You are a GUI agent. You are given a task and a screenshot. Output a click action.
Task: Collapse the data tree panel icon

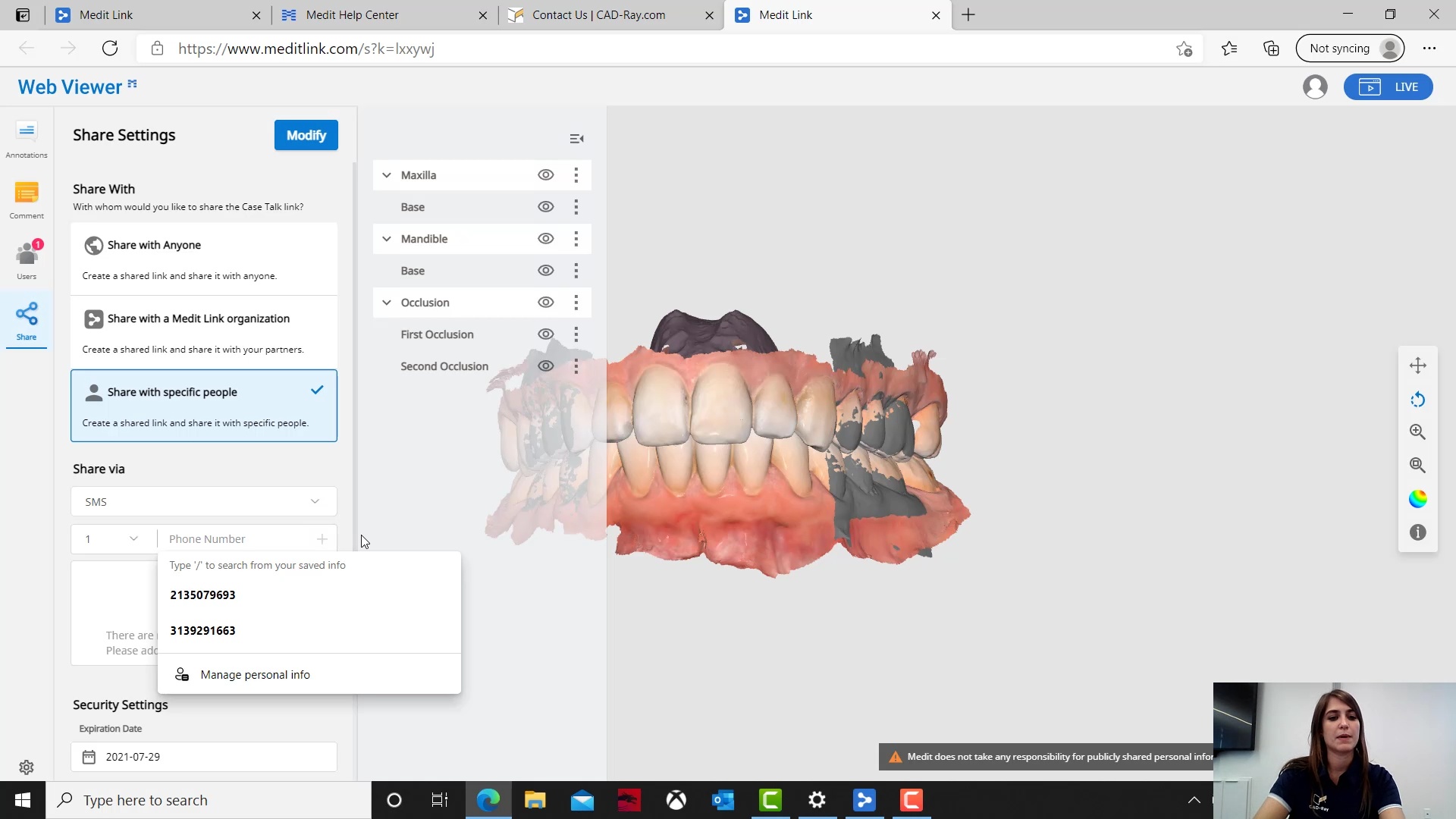pos(576,139)
